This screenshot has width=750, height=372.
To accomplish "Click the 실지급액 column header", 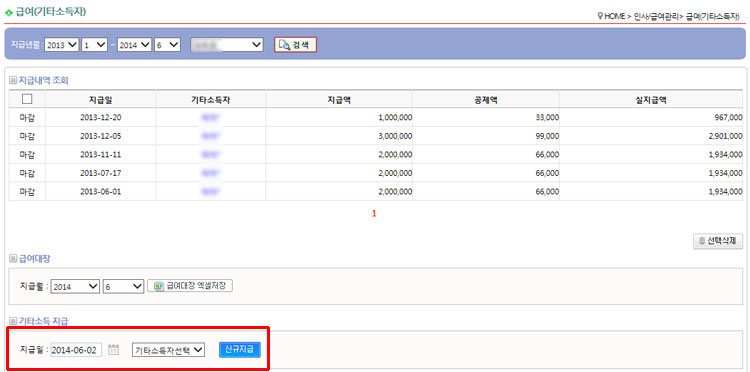I will [x=651, y=99].
